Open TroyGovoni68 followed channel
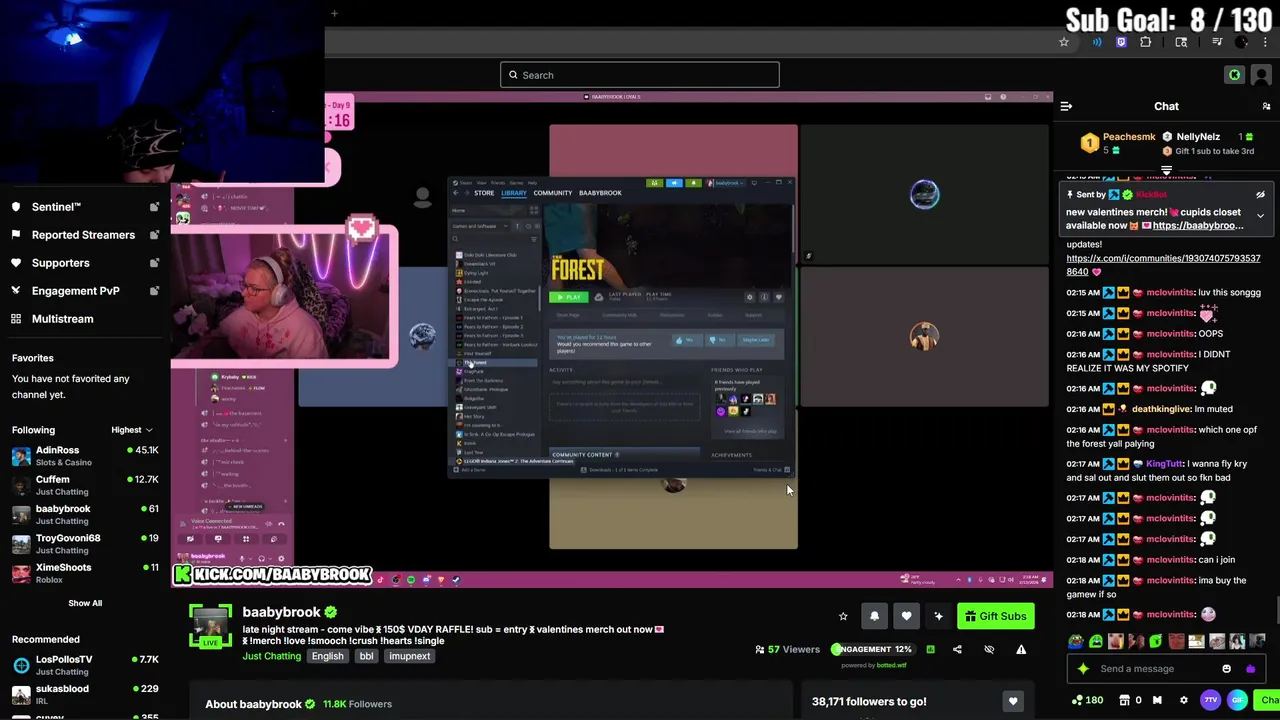The image size is (1280, 720). pos(84,544)
